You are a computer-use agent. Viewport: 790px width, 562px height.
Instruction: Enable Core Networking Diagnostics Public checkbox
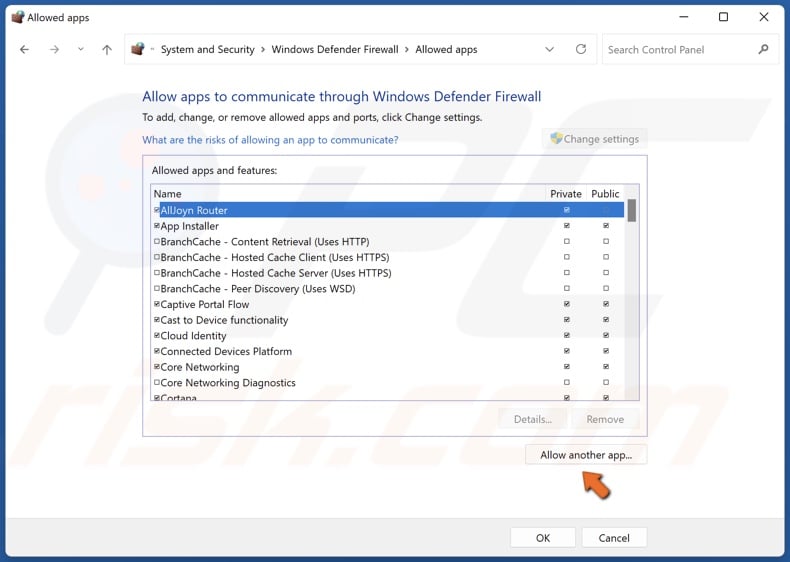[x=606, y=382]
